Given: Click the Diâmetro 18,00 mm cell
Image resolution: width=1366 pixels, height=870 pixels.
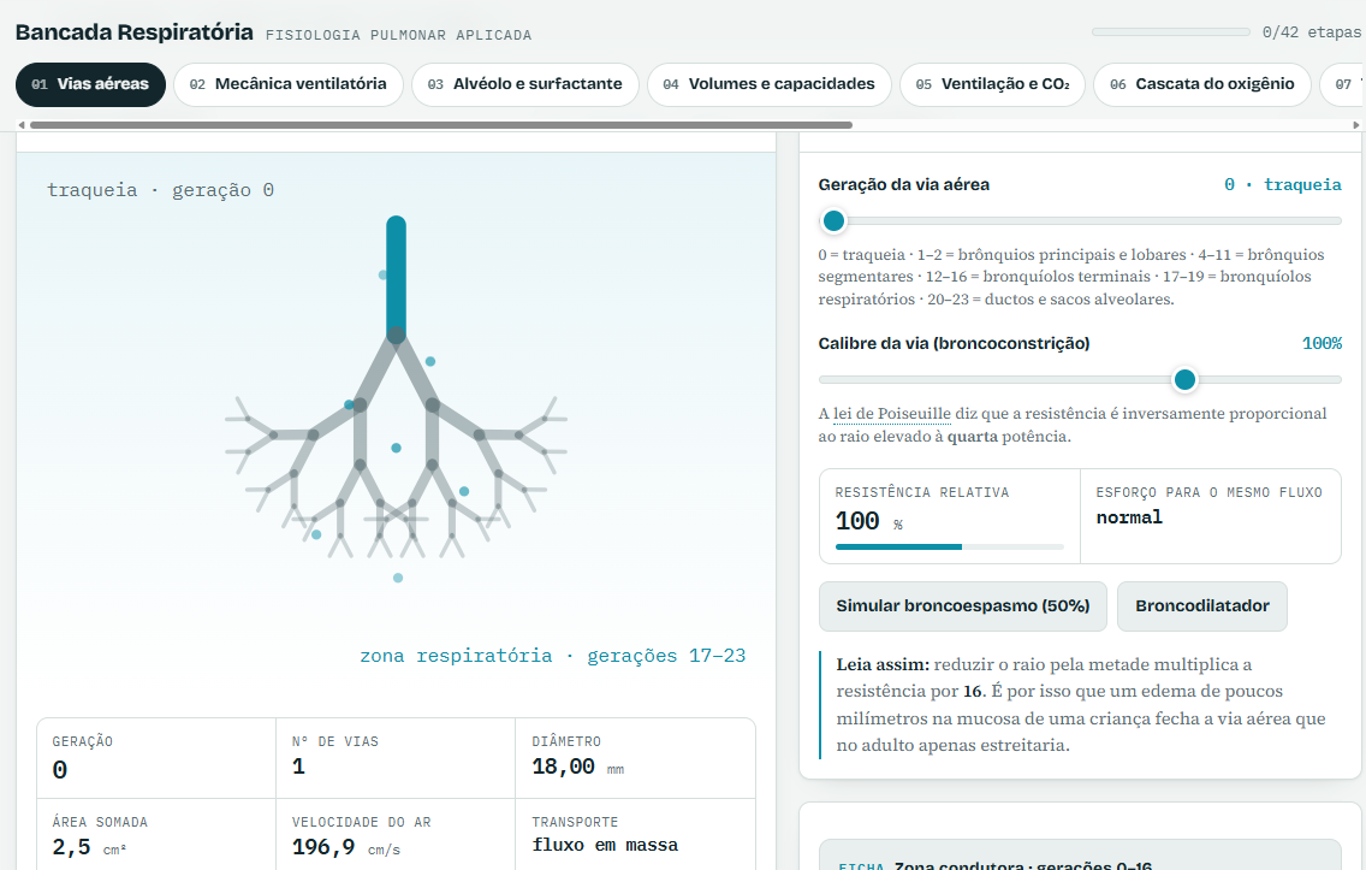Looking at the screenshot, I should coord(635,758).
